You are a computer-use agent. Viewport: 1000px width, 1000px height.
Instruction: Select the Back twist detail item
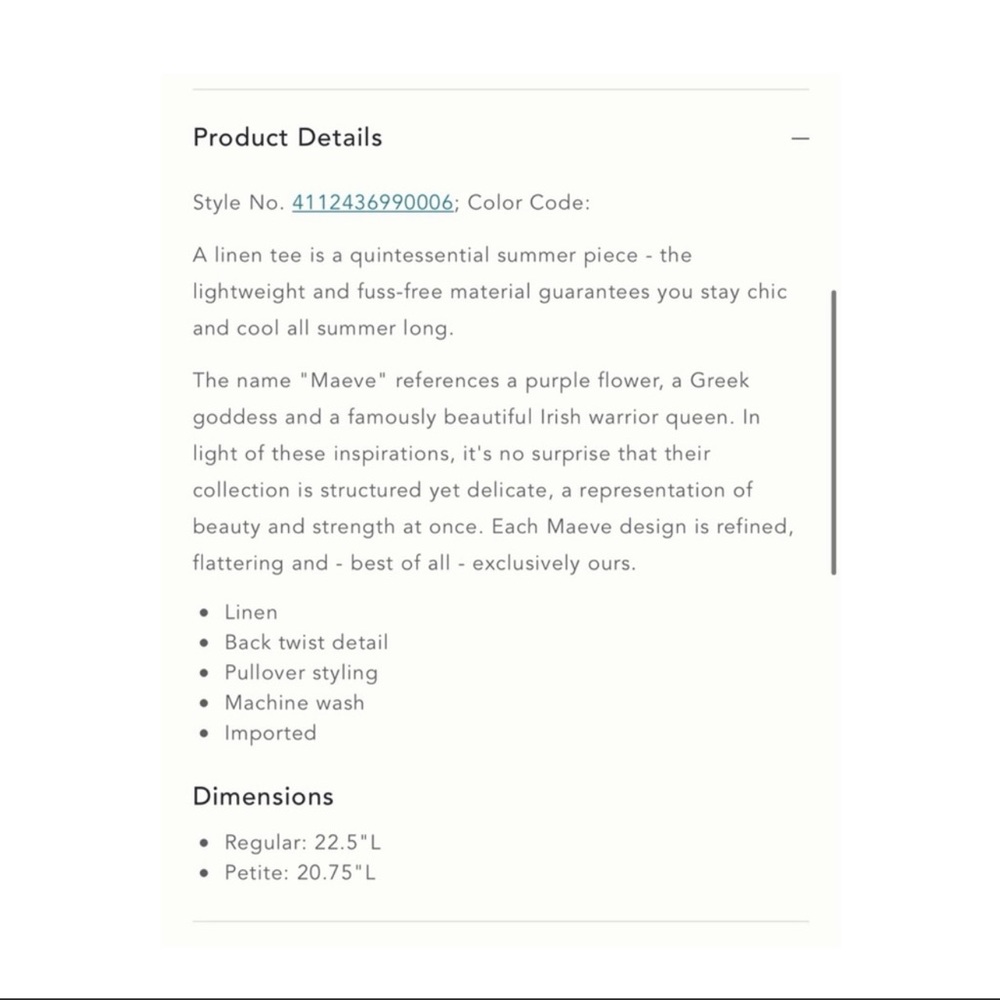point(306,642)
